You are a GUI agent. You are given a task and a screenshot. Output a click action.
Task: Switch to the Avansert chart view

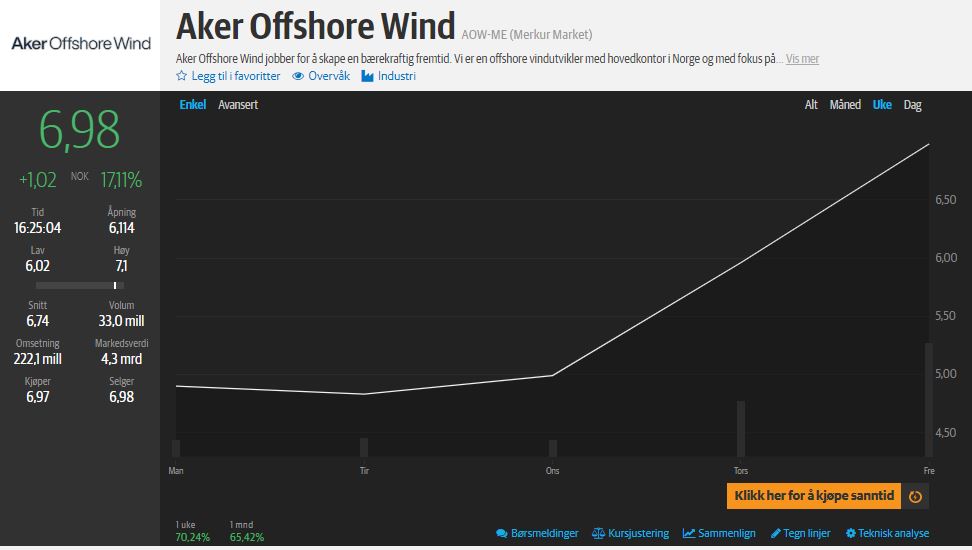pyautogui.click(x=238, y=105)
